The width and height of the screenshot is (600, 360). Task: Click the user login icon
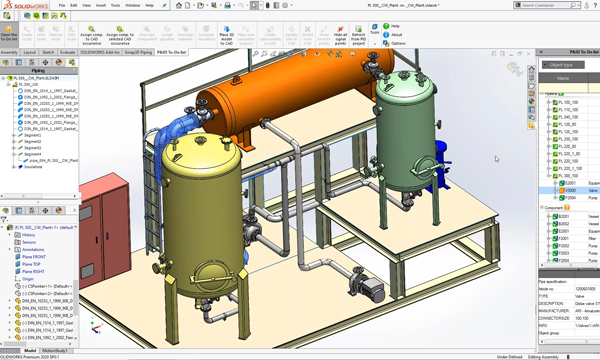click(586, 5)
